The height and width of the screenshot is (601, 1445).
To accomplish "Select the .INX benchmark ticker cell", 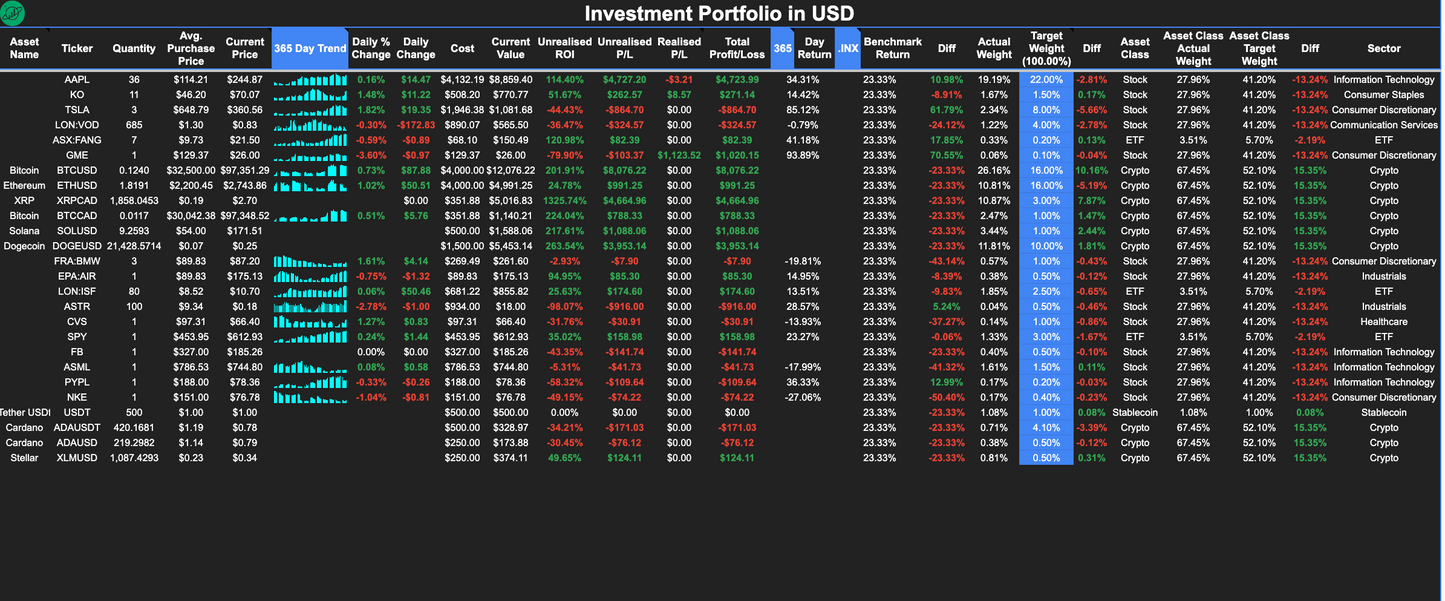I will click(x=848, y=47).
